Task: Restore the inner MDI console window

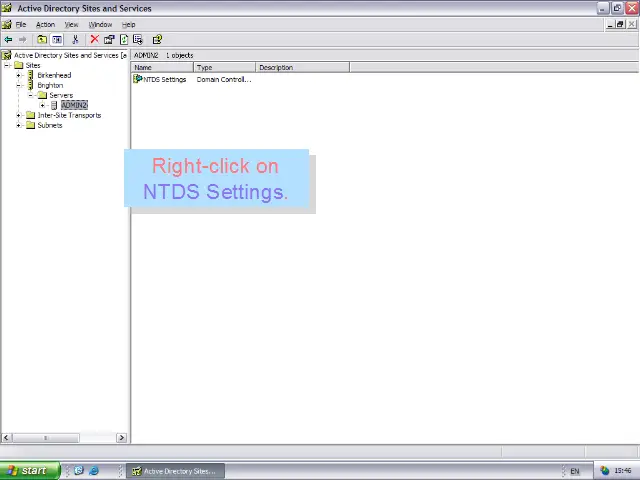Action: pyautogui.click(x=620, y=24)
